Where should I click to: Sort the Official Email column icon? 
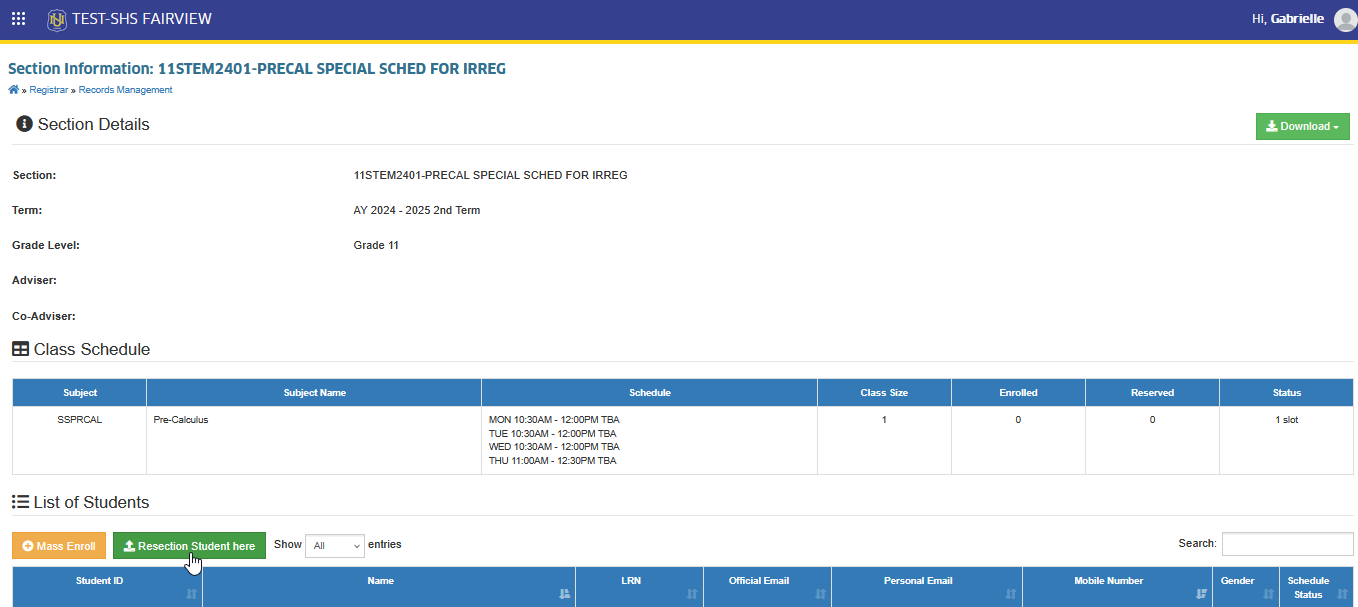[x=820, y=594]
